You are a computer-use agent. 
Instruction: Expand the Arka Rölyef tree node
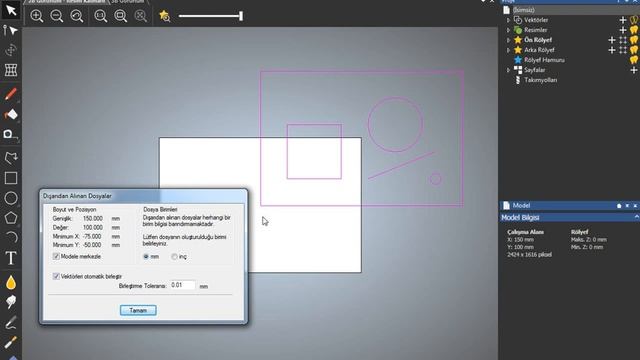[509, 50]
